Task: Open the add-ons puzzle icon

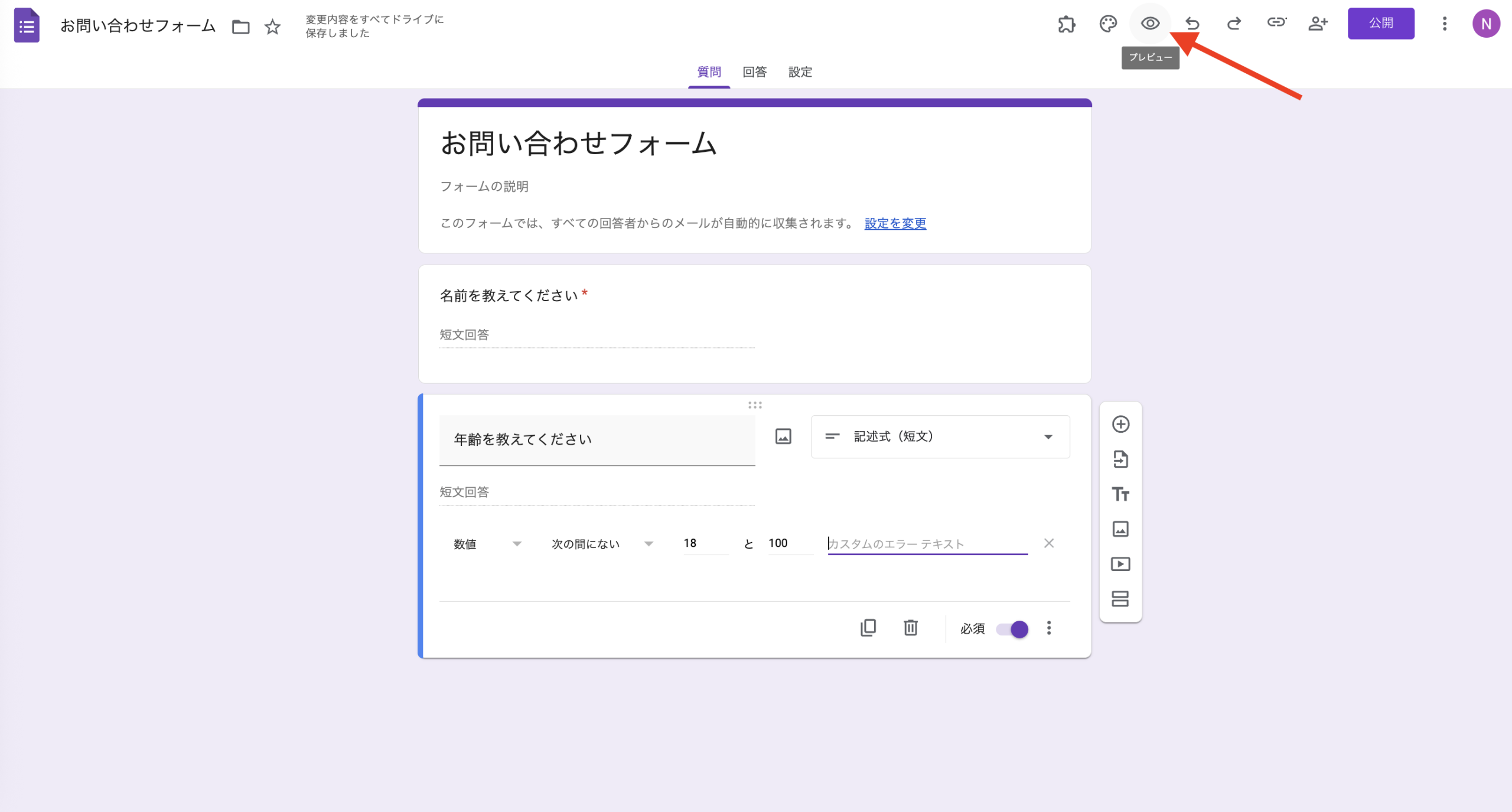Action: coord(1066,24)
